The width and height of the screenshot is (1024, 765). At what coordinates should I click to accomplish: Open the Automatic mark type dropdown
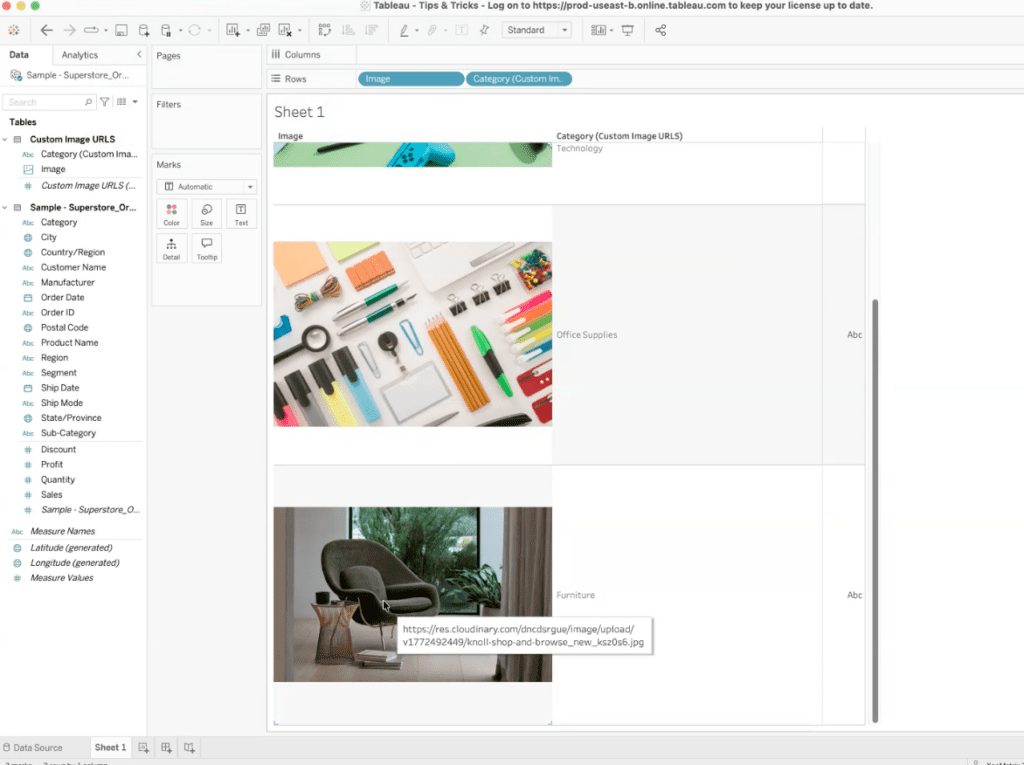click(206, 187)
